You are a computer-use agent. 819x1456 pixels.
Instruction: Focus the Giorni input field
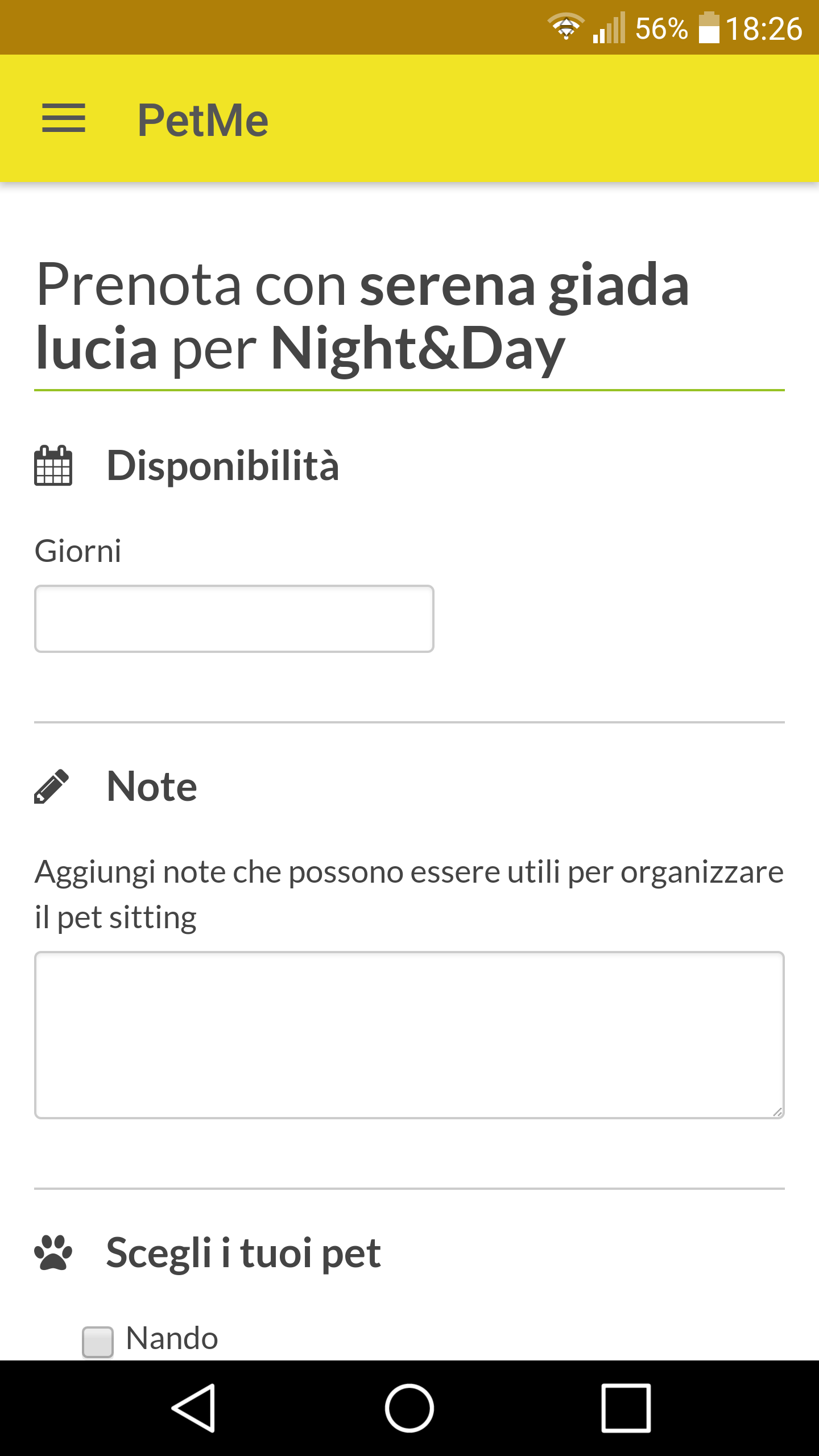pos(234,619)
